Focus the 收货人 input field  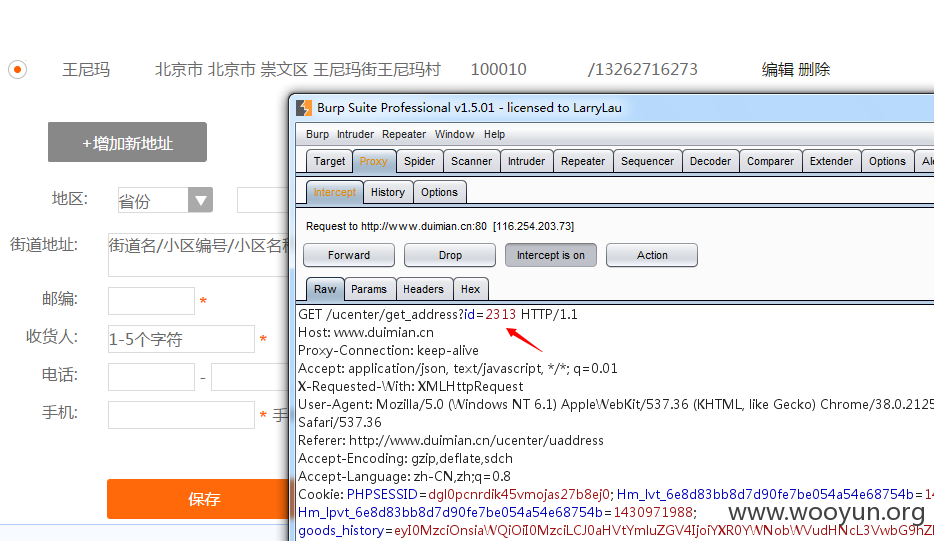181,339
